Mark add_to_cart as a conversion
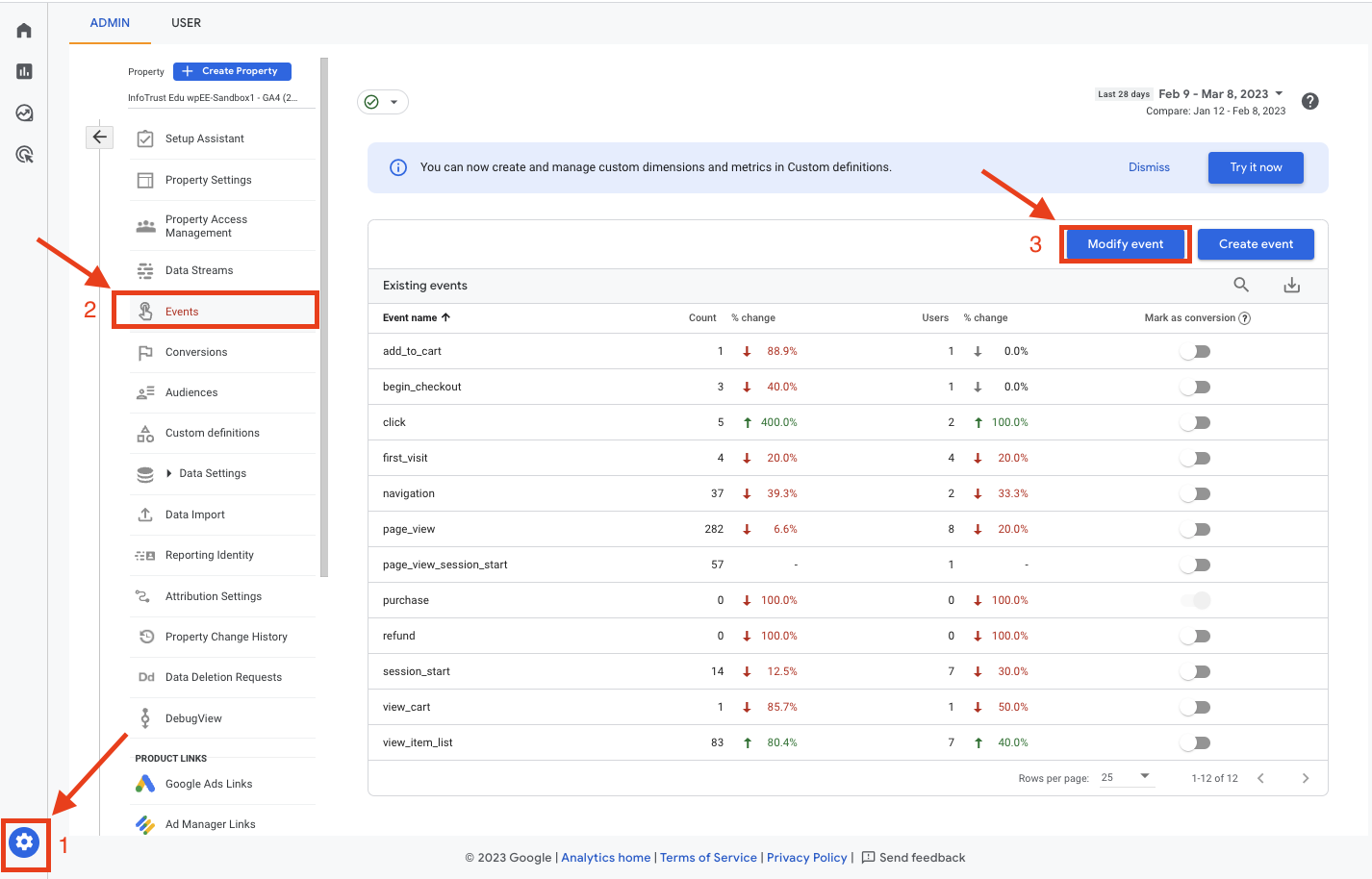 (x=1195, y=351)
